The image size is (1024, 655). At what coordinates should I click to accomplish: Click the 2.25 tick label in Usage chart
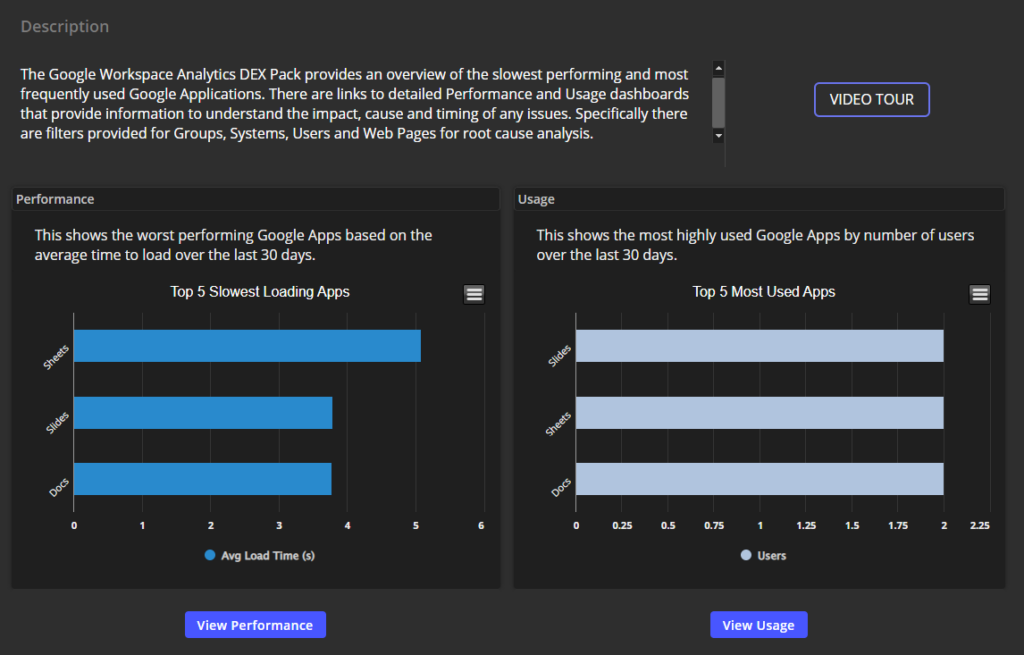[980, 525]
